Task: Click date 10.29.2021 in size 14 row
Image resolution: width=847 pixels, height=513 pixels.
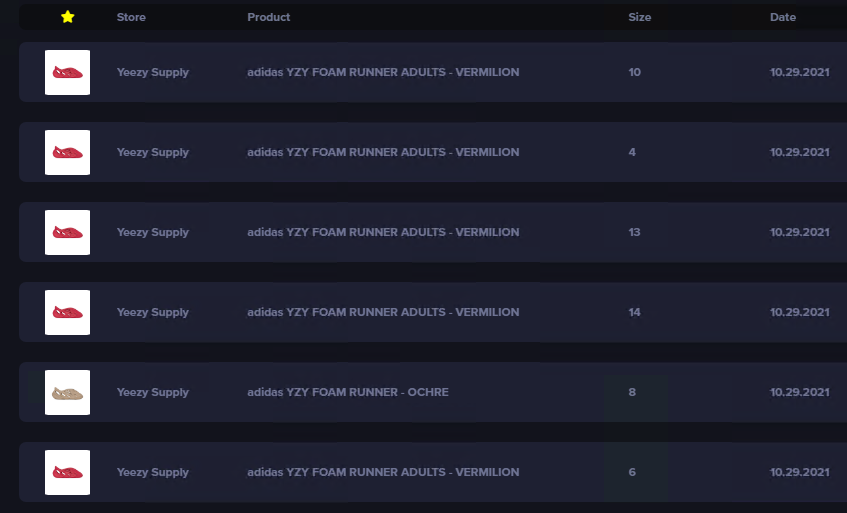Action: click(x=799, y=312)
